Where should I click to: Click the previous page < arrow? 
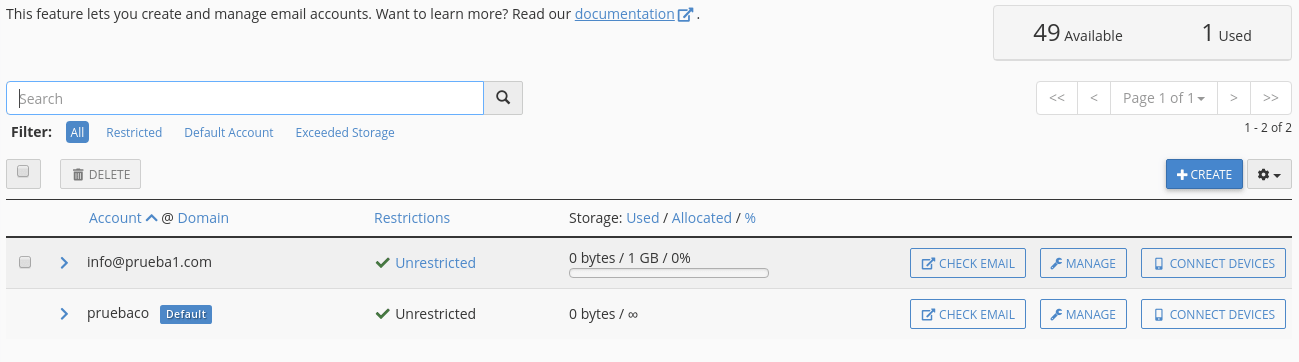pyautogui.click(x=1094, y=98)
